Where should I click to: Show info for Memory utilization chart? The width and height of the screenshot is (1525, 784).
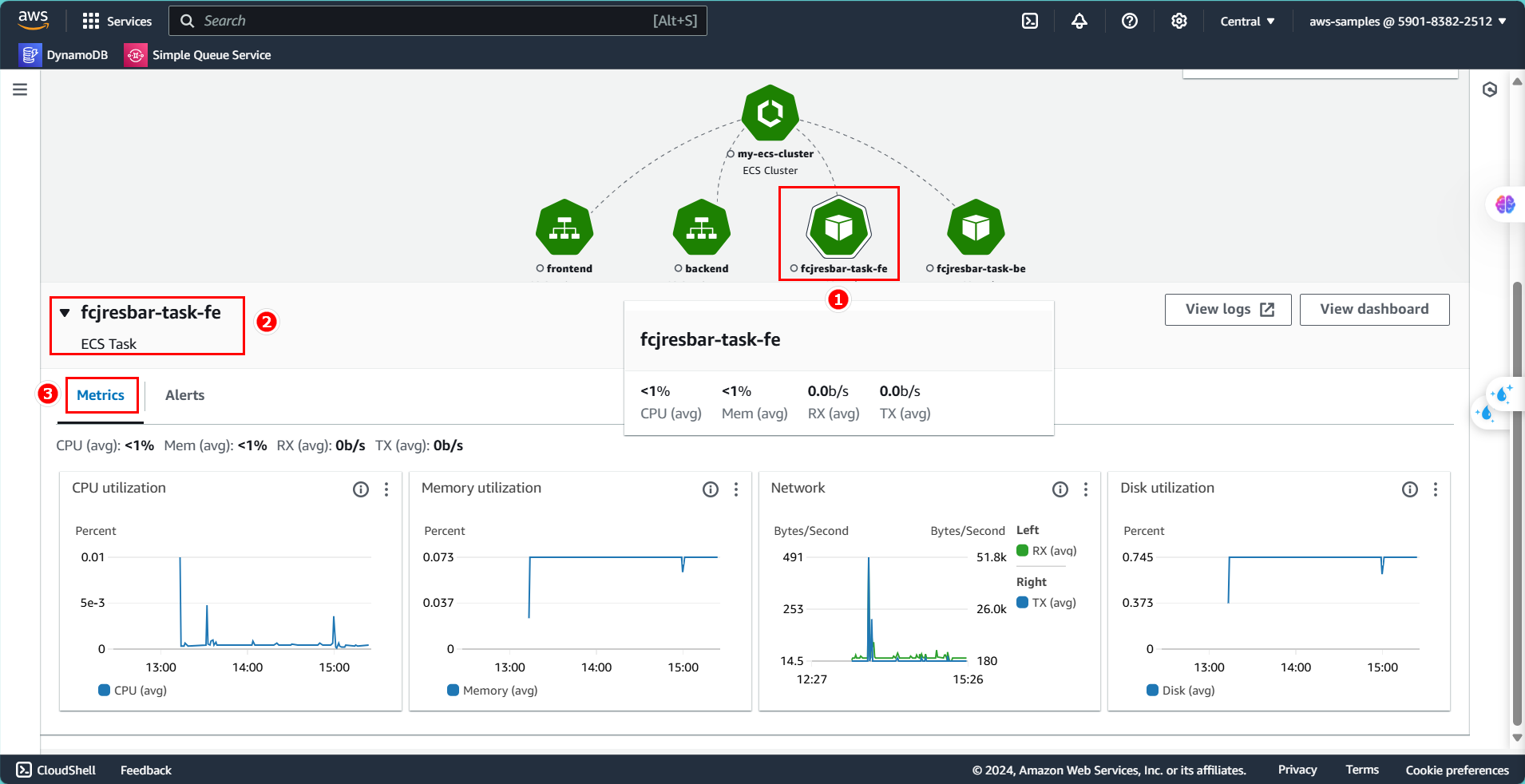tap(711, 489)
